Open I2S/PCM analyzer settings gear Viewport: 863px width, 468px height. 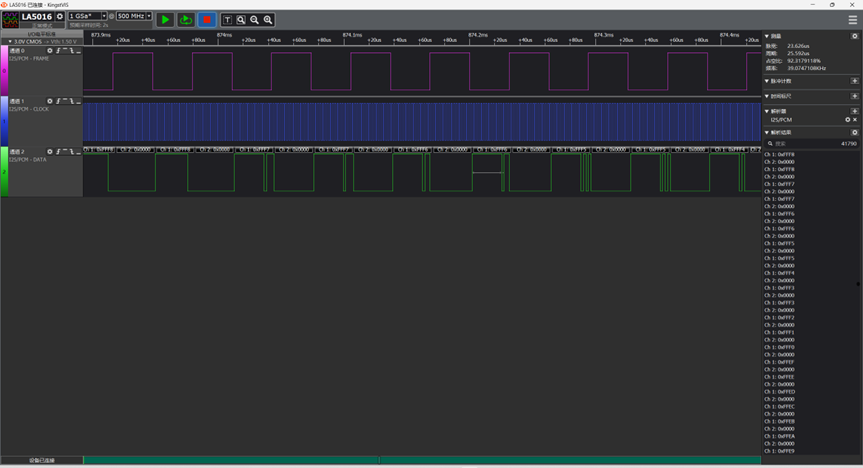pyautogui.click(x=848, y=119)
